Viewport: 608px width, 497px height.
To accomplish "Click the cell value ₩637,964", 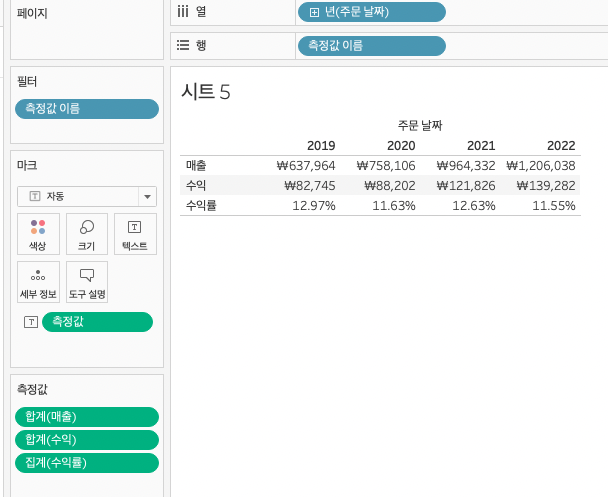I will point(306,166).
